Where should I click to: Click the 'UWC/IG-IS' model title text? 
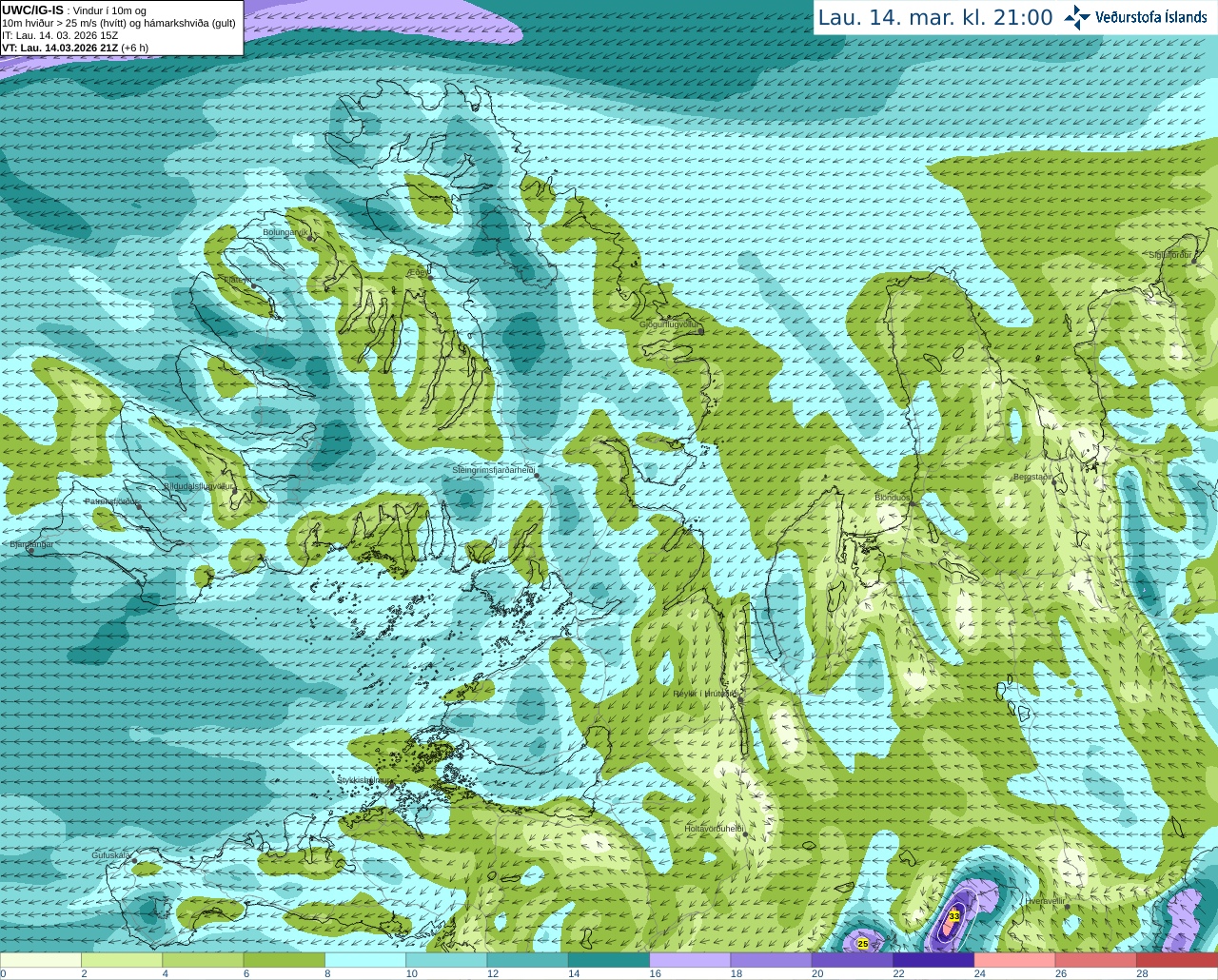(32, 10)
